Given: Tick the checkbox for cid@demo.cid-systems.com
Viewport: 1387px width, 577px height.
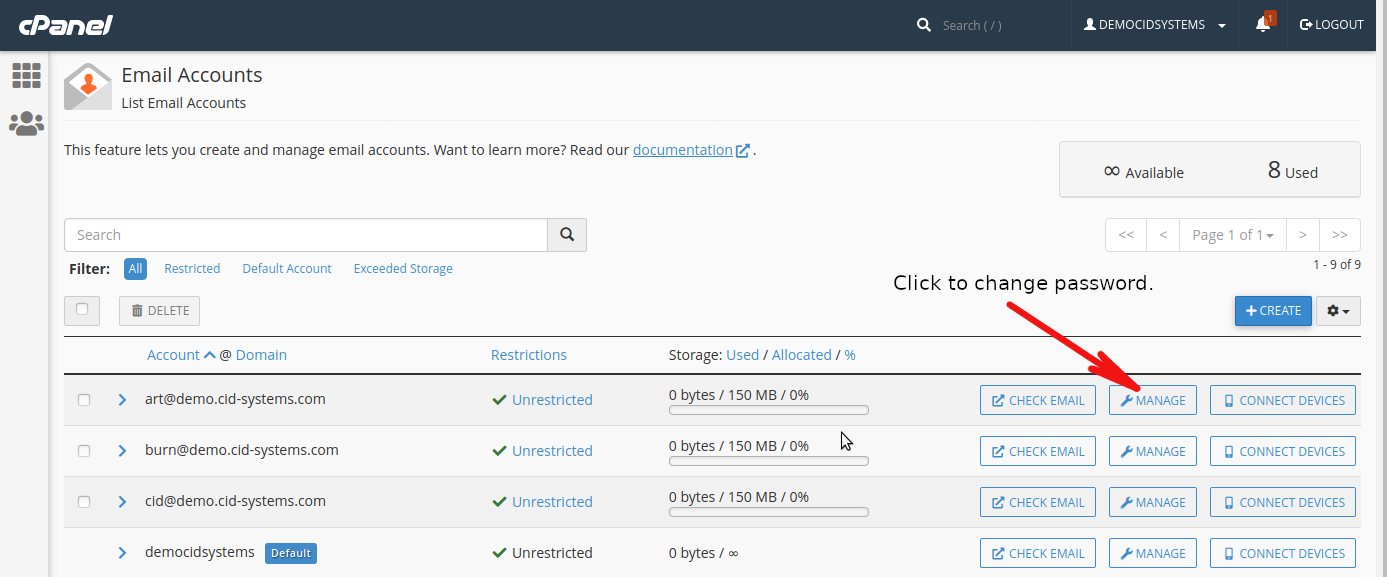Looking at the screenshot, I should 84,502.
